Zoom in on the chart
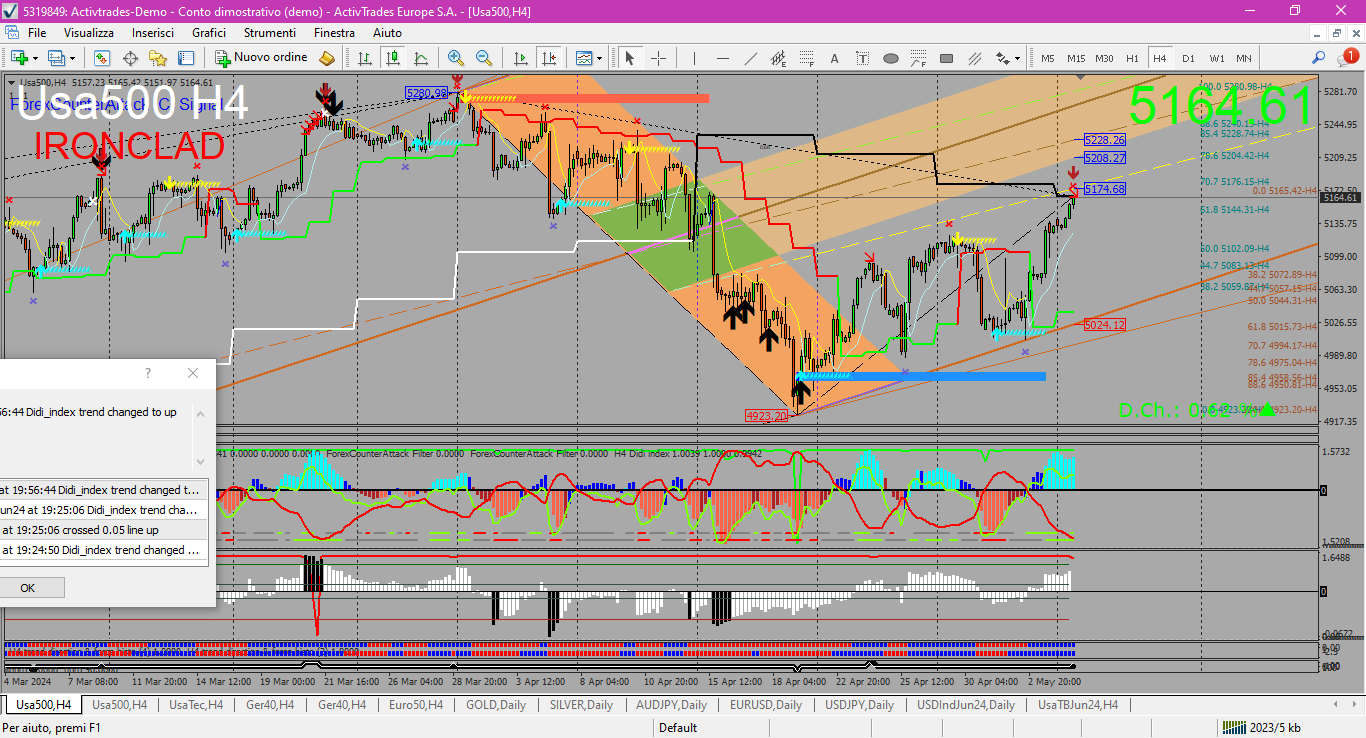The height and width of the screenshot is (738, 1366). tap(456, 58)
